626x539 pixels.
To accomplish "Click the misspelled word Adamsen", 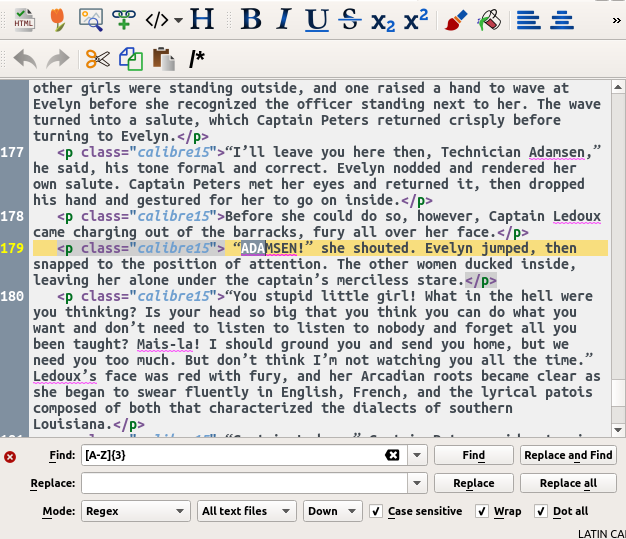I will click(557, 153).
